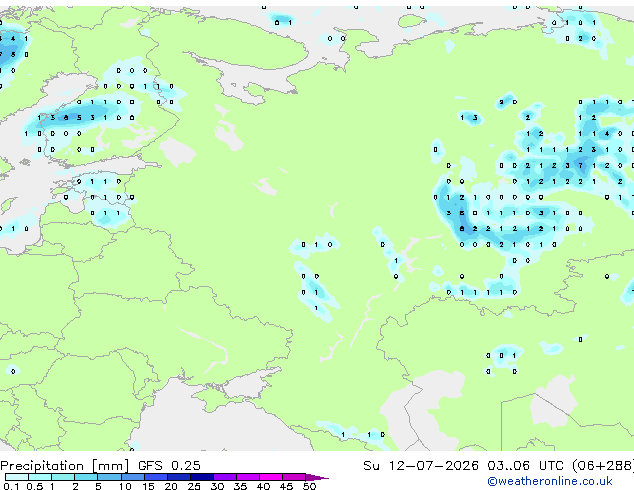Viewport: 634px width, 490px height.
Task: Select the 30–35 mm purple legend swatch
Action: click(224, 477)
